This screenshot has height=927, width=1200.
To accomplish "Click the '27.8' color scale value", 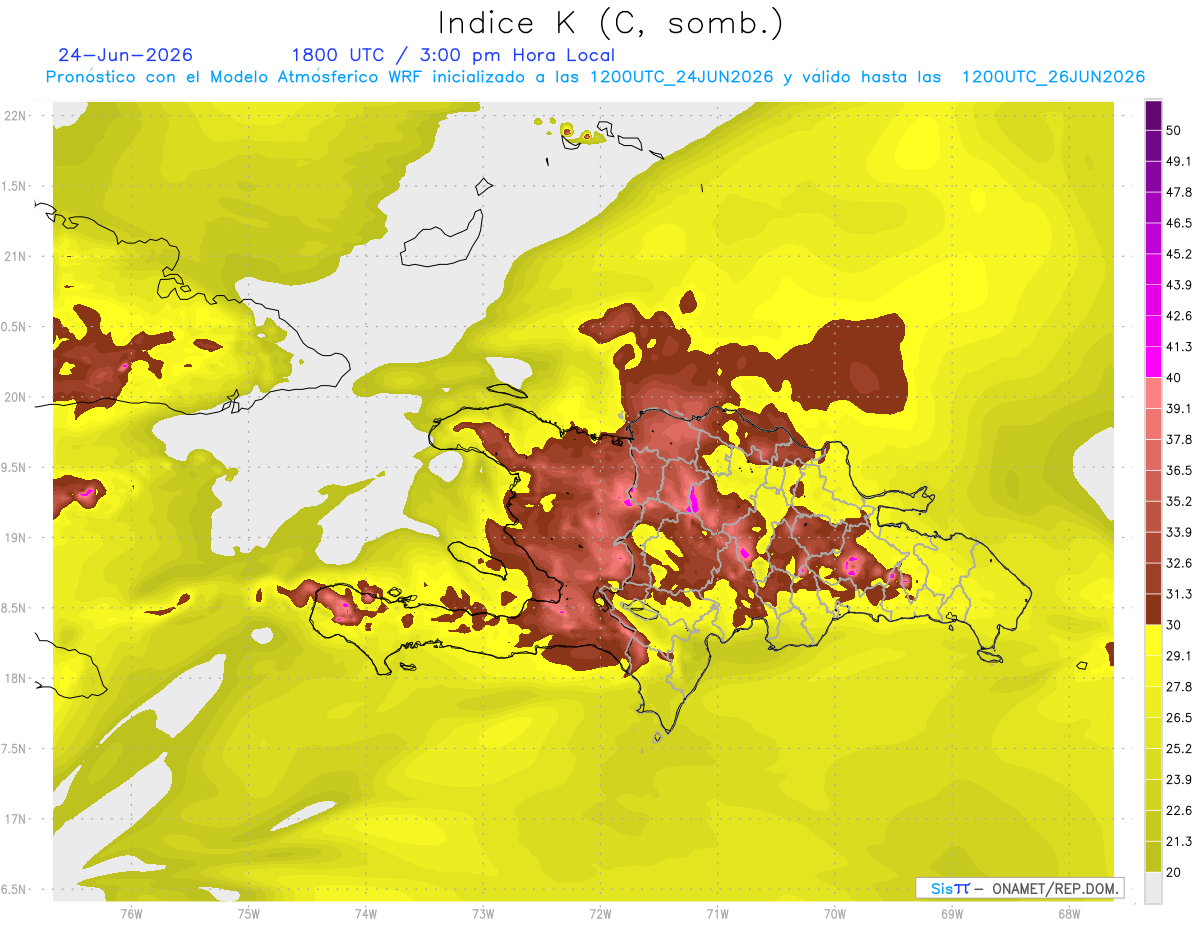I will click(x=1179, y=687).
